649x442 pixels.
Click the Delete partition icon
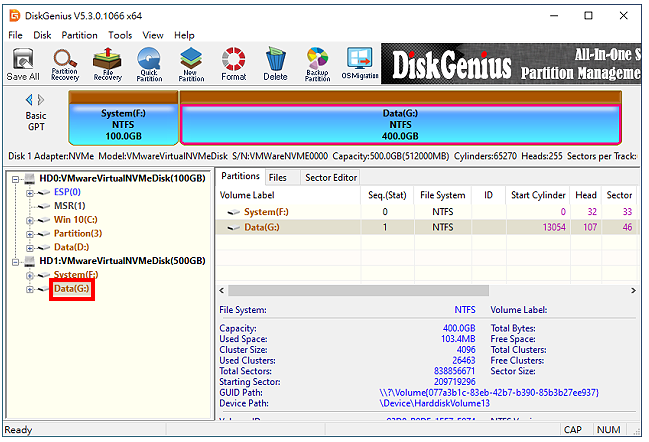(275, 64)
